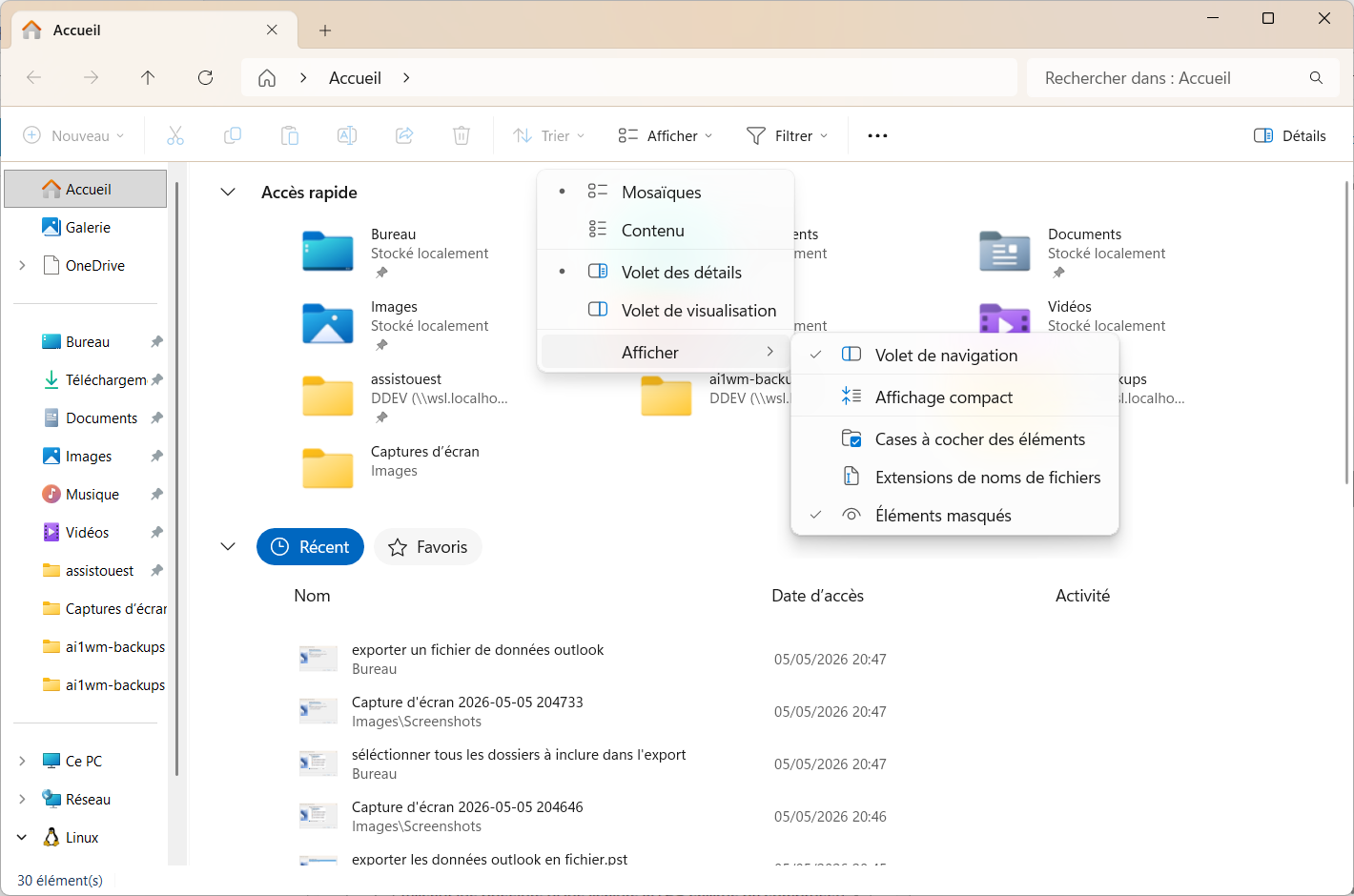Open the Filtrer dropdown
The width and height of the screenshot is (1354, 896).
[x=787, y=135]
